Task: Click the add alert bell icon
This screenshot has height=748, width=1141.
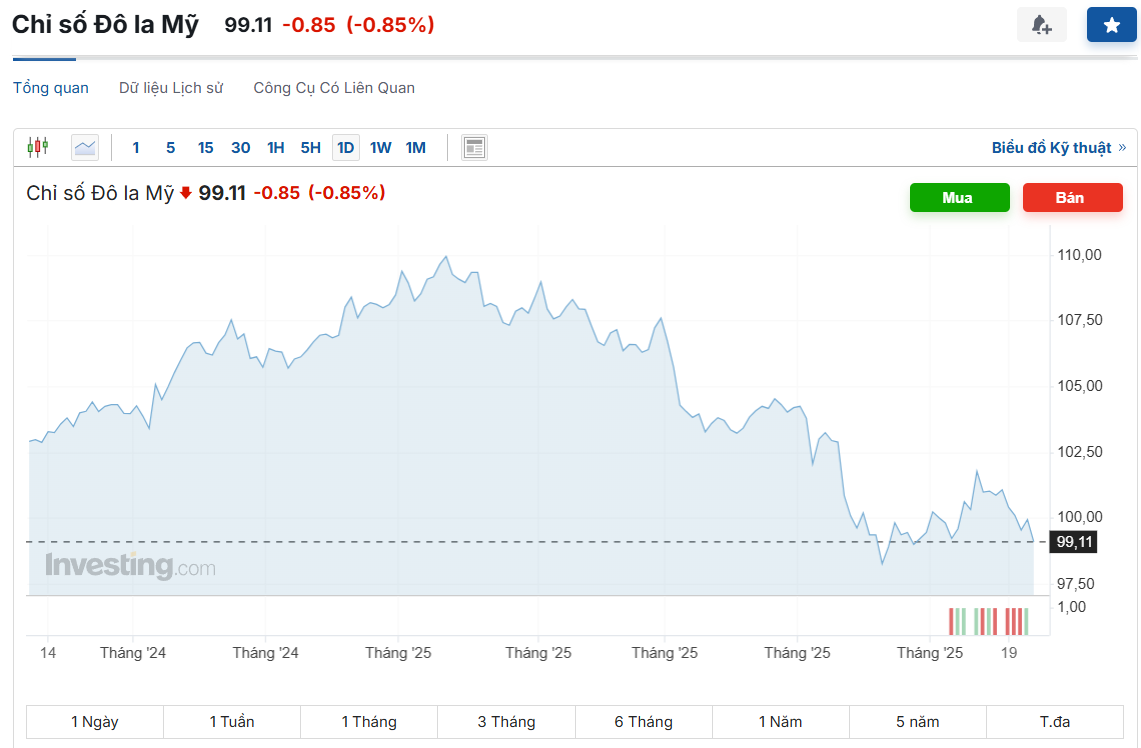Action: coord(1042,25)
